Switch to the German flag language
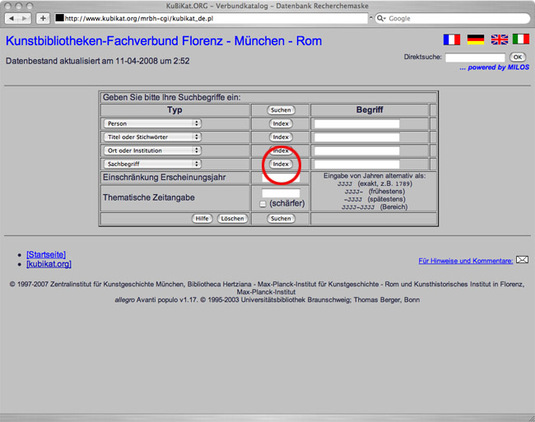This screenshot has height=422, width=535. [x=476, y=40]
